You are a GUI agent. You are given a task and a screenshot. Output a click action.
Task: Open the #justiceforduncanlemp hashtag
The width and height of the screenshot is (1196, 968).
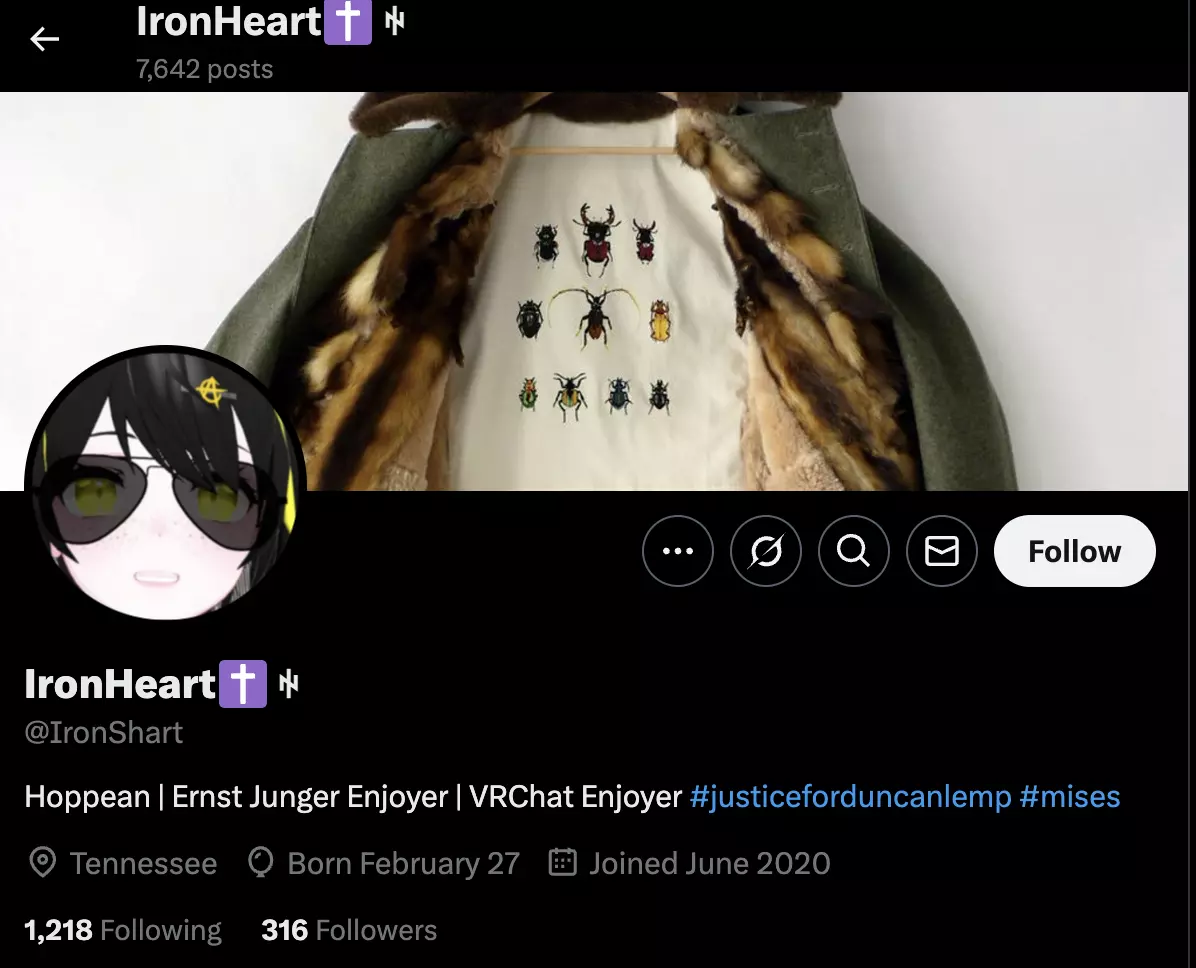tap(850, 797)
